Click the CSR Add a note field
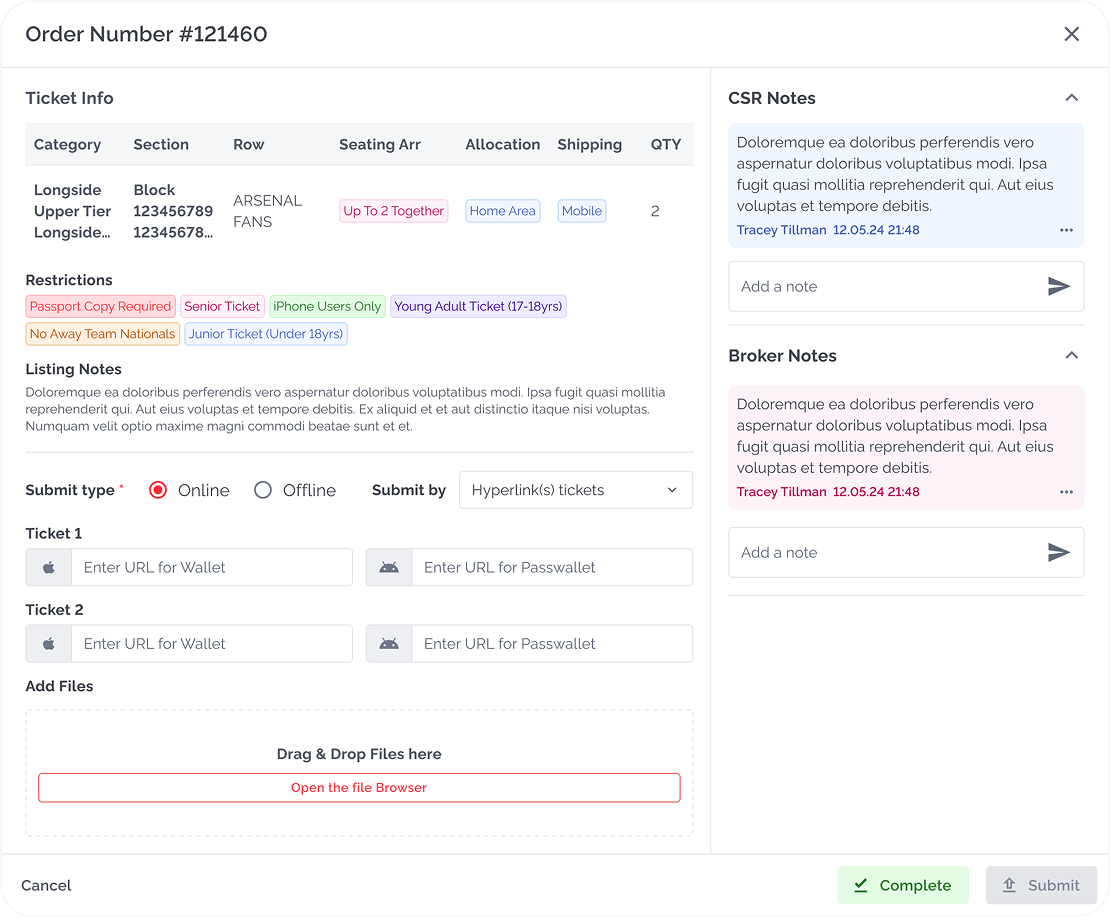This screenshot has height=918, width=1110. 885,287
